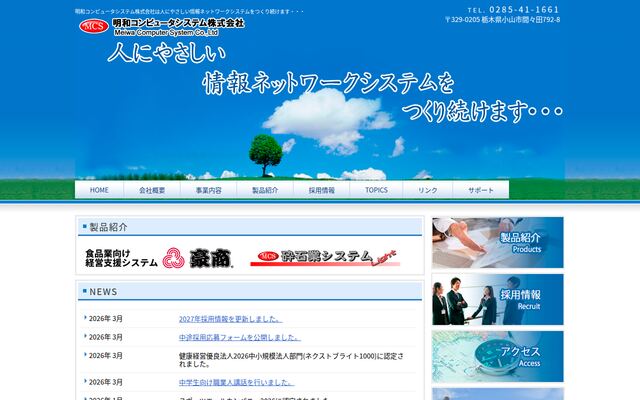Click the 採用情報 Recruit sidebar banner
Screen dimensions: 640x400
[498, 299]
